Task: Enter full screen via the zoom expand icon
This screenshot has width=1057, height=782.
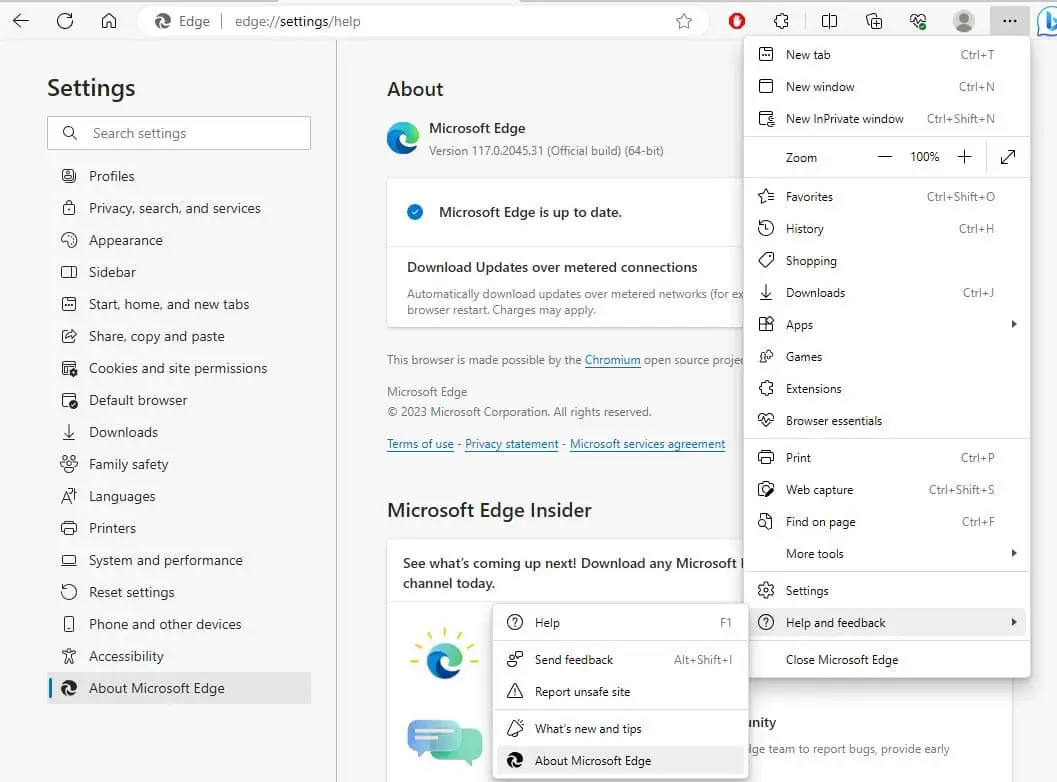Action: pyautogui.click(x=1007, y=156)
